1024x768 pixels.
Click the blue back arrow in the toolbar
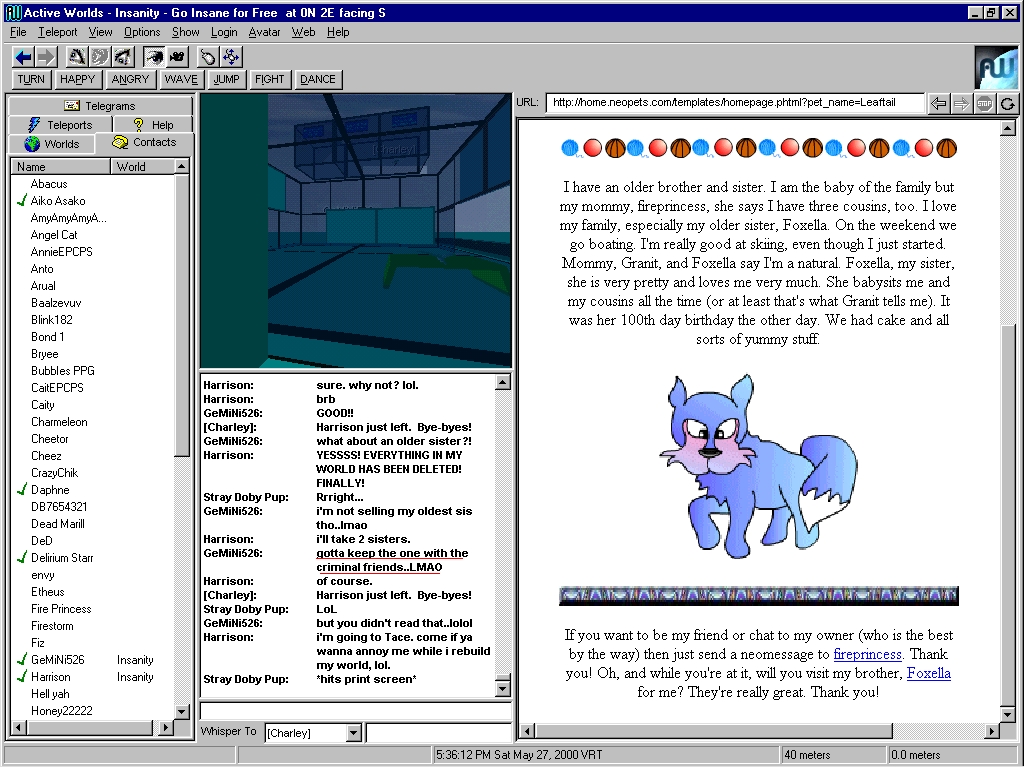(x=24, y=57)
